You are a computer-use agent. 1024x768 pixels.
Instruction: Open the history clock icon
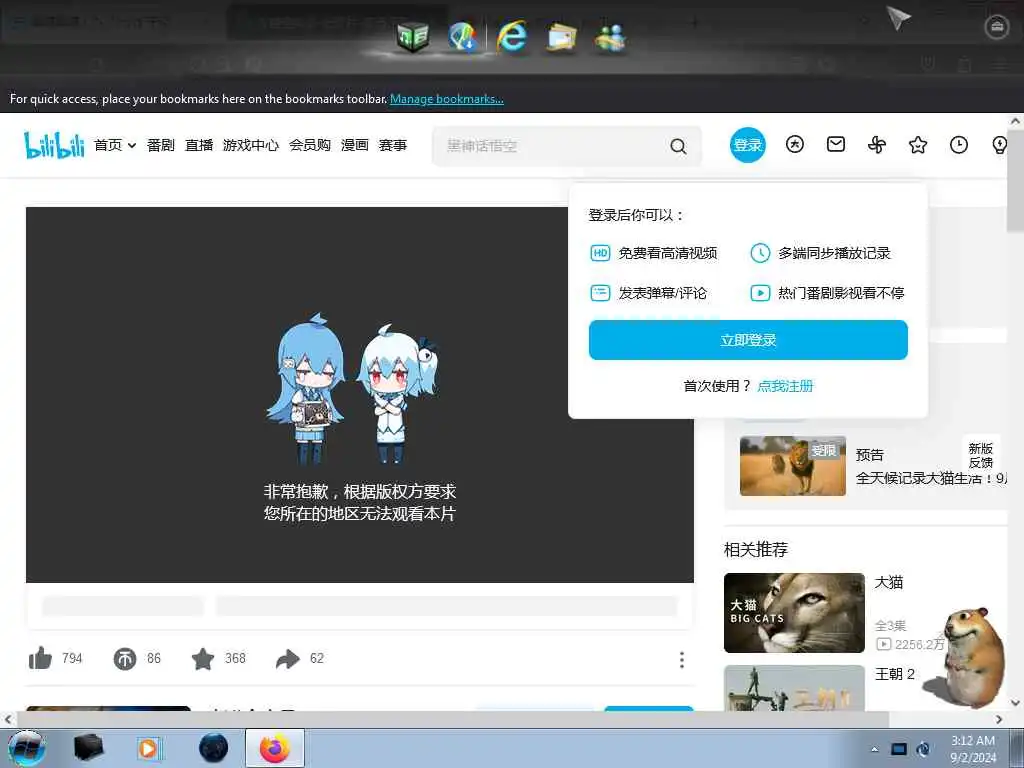[959, 144]
